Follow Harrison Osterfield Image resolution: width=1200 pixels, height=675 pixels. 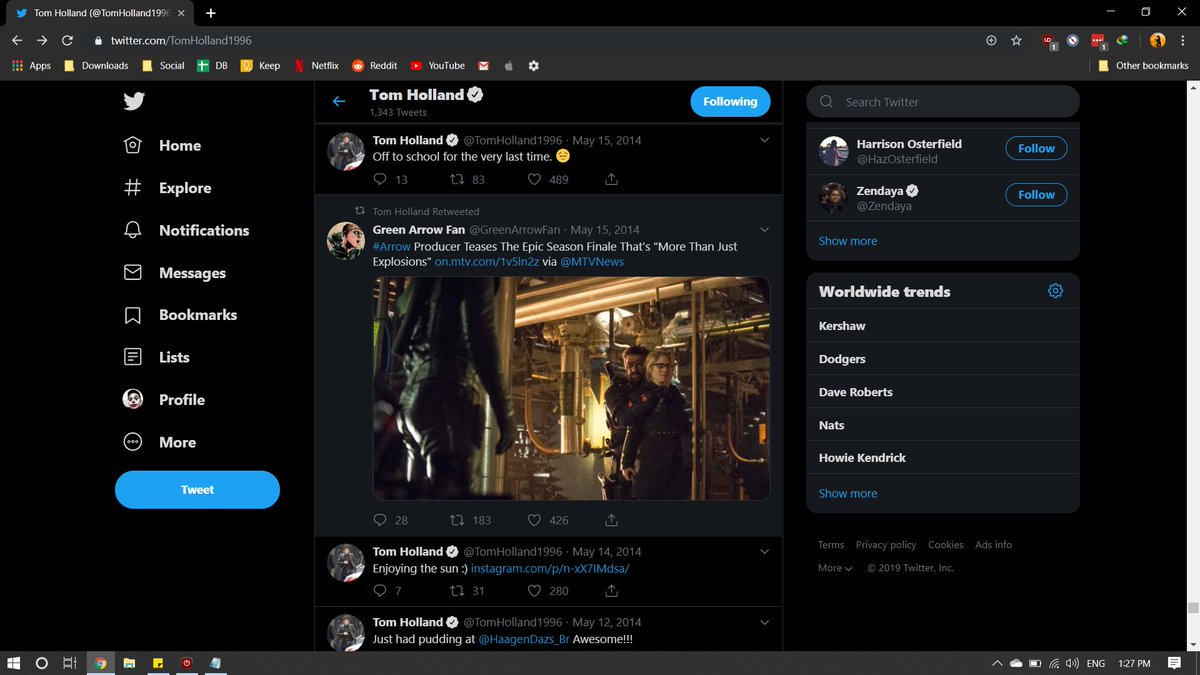tap(1036, 148)
